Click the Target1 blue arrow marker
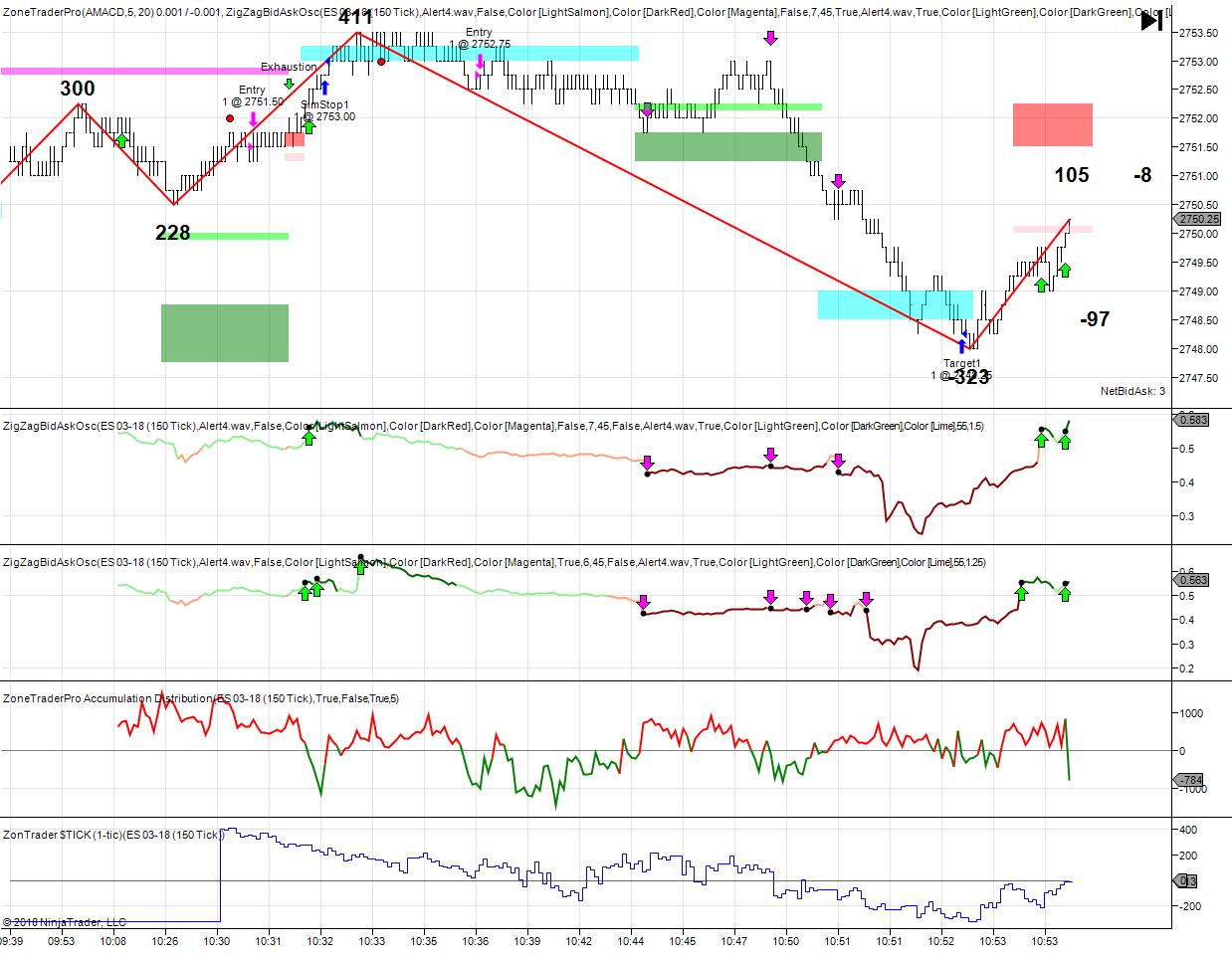The width and height of the screenshot is (1232, 955). tap(960, 343)
